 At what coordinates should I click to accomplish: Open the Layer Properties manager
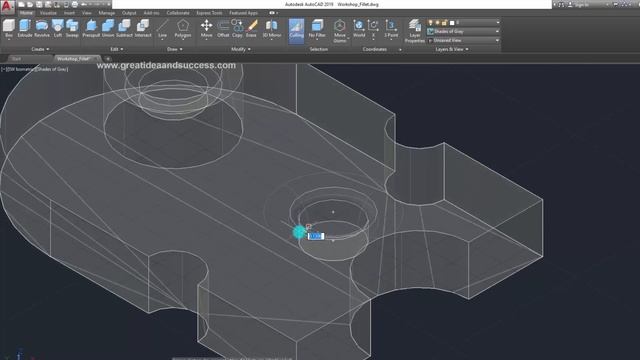pyautogui.click(x=415, y=31)
